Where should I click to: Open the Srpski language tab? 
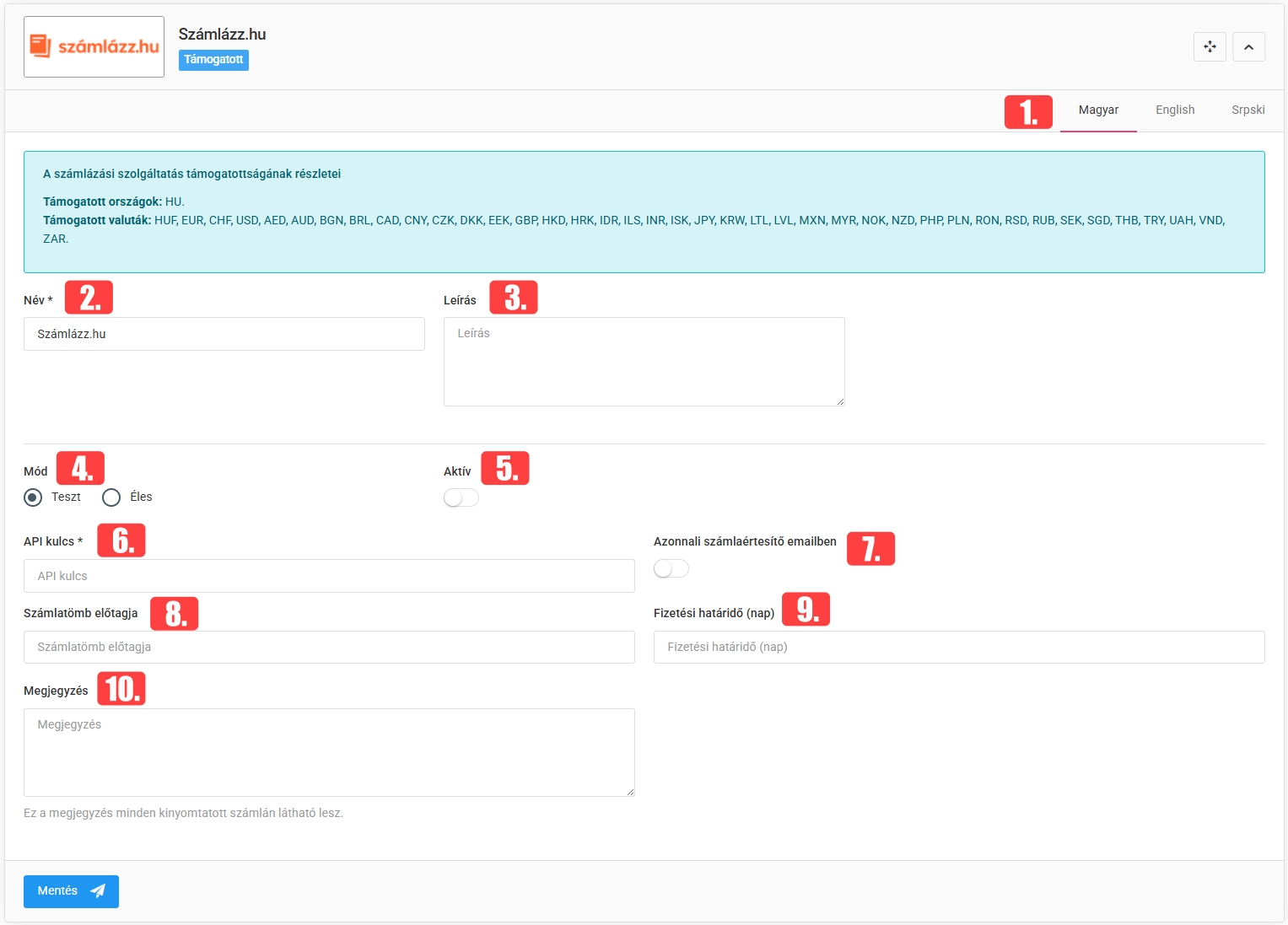pos(1248,110)
